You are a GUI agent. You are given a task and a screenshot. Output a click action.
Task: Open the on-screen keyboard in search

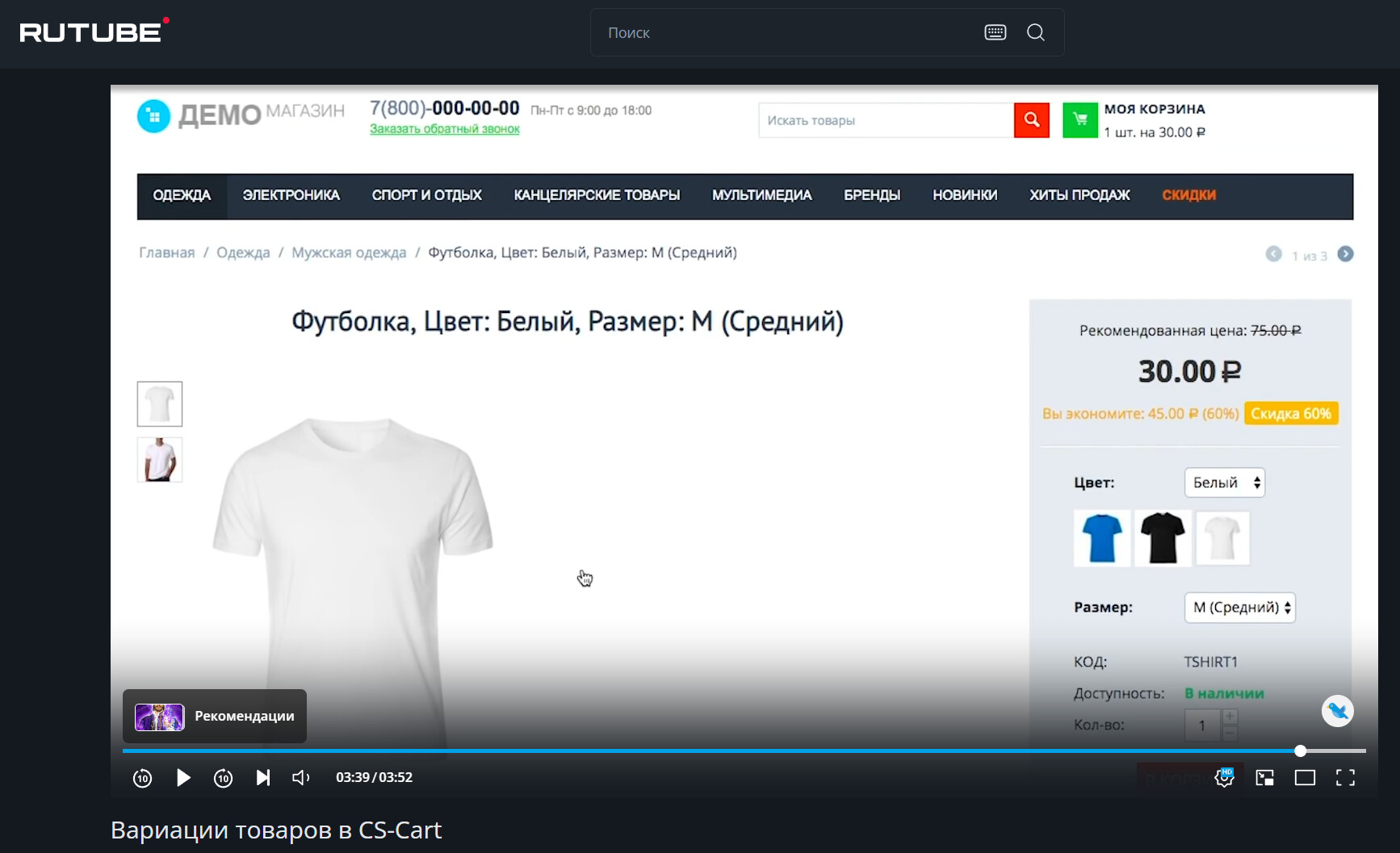point(995,32)
